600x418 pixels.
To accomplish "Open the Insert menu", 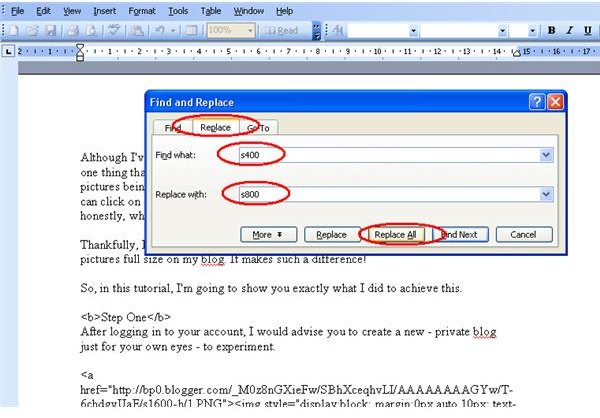I will click(x=104, y=11).
